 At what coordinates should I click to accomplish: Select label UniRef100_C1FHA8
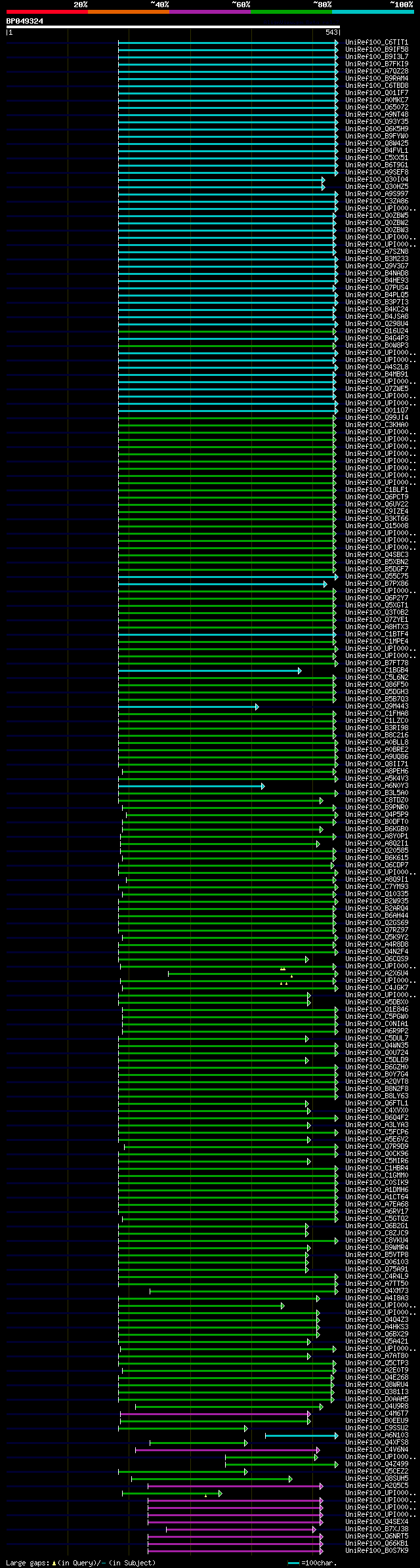[x=377, y=713]
